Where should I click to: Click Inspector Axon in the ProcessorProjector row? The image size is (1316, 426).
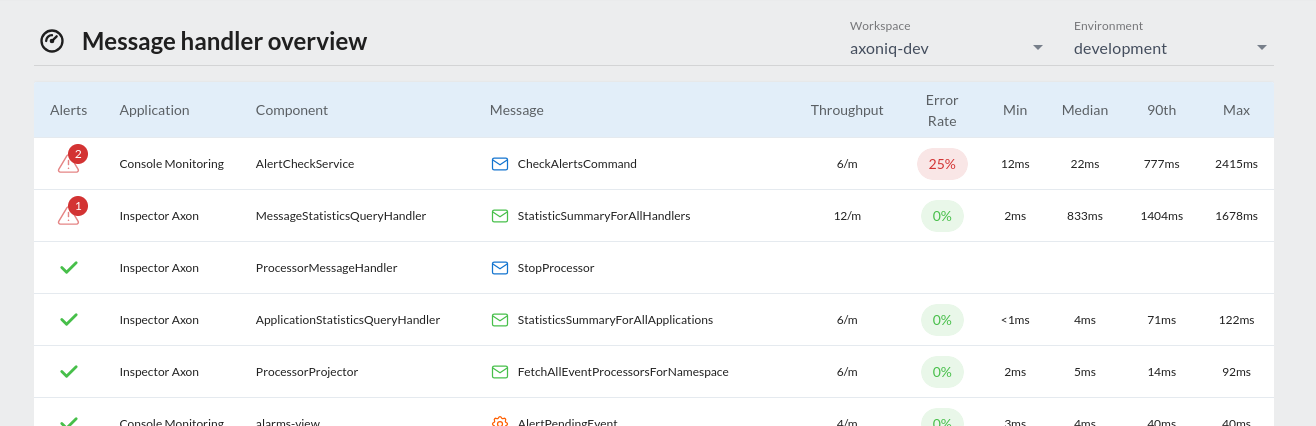(159, 372)
